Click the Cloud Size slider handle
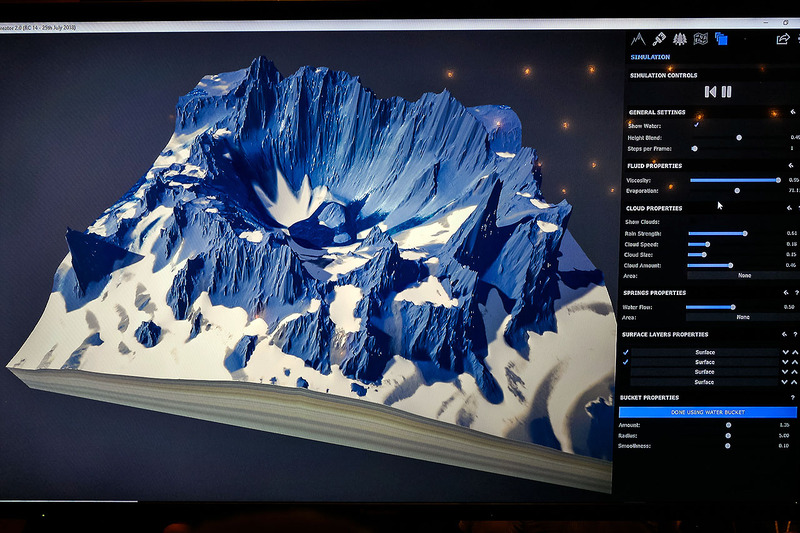This screenshot has width=800, height=533. pyautogui.click(x=704, y=254)
